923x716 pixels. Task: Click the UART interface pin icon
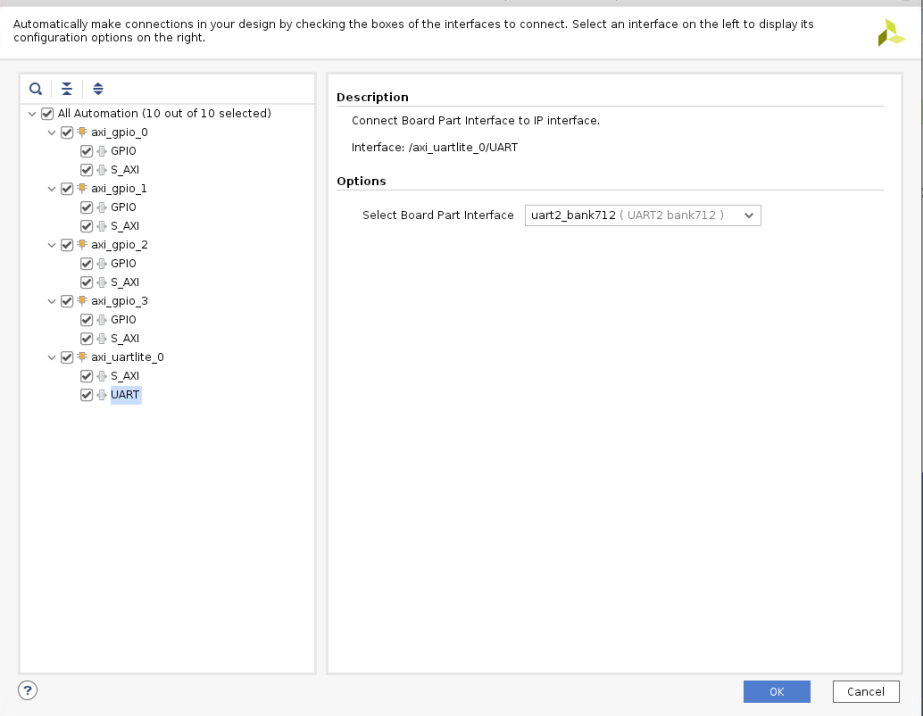pos(101,395)
